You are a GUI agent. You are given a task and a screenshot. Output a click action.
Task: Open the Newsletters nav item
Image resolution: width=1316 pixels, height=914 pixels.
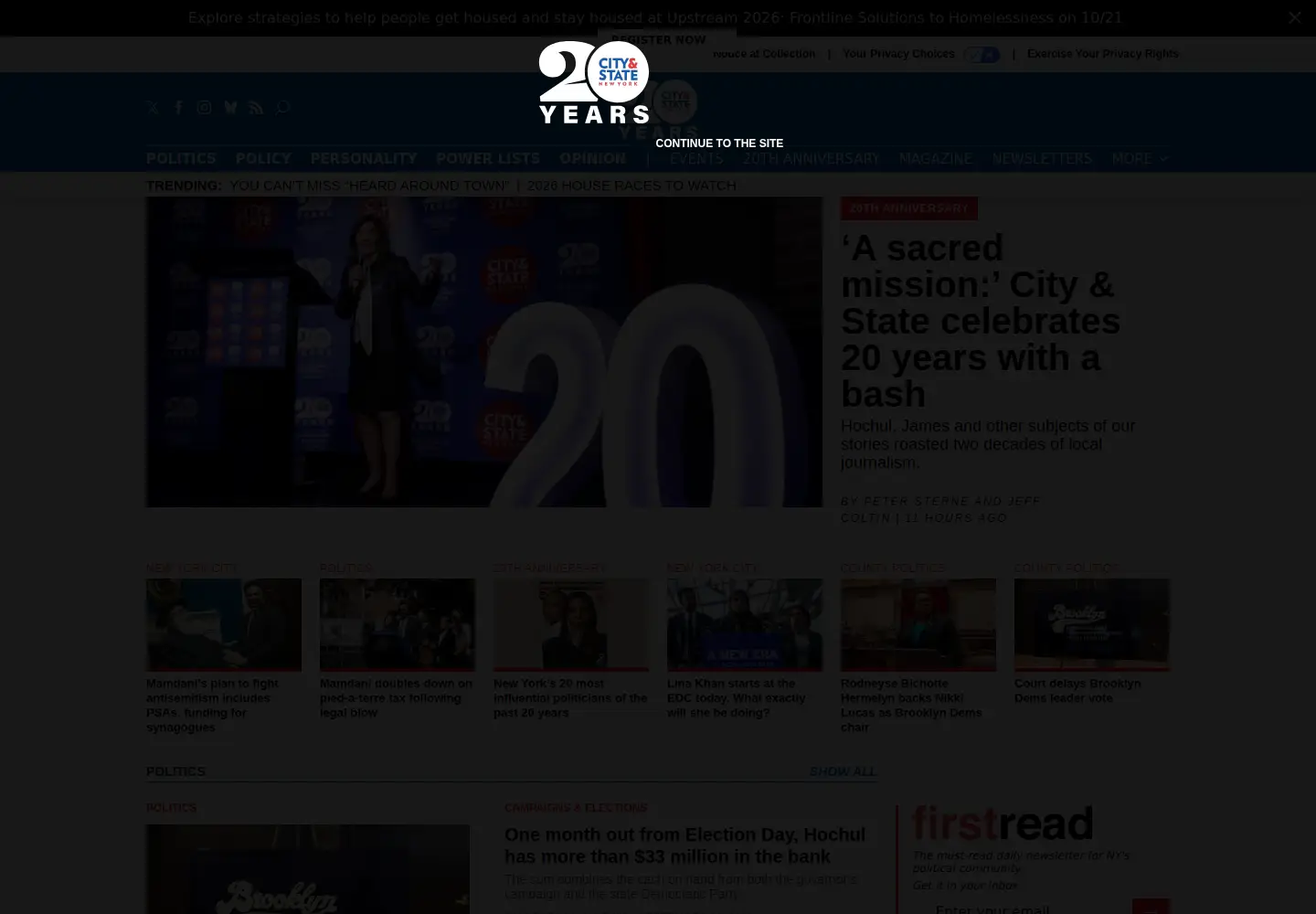point(1042,158)
